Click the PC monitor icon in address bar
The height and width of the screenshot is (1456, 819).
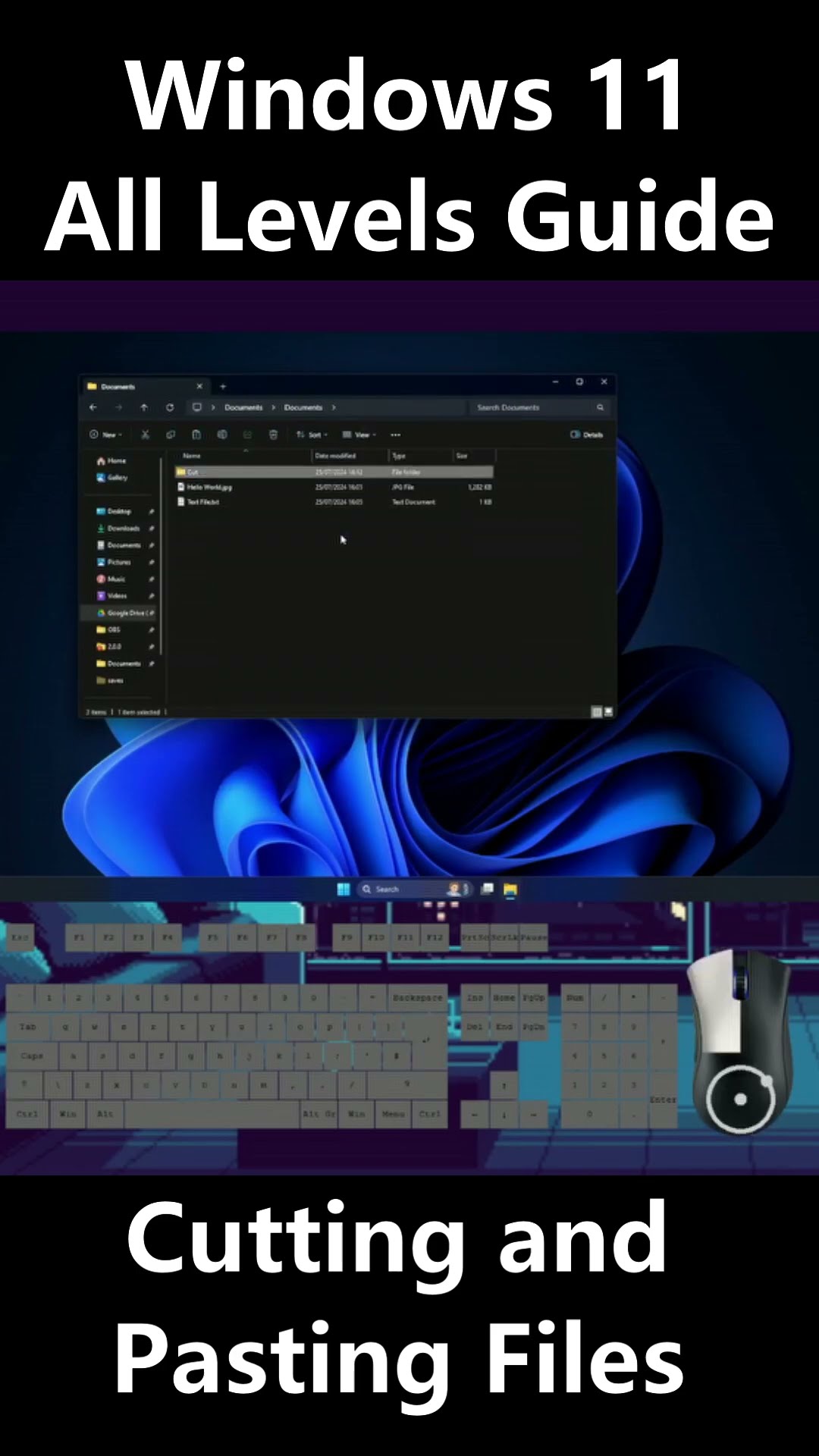pyautogui.click(x=197, y=407)
